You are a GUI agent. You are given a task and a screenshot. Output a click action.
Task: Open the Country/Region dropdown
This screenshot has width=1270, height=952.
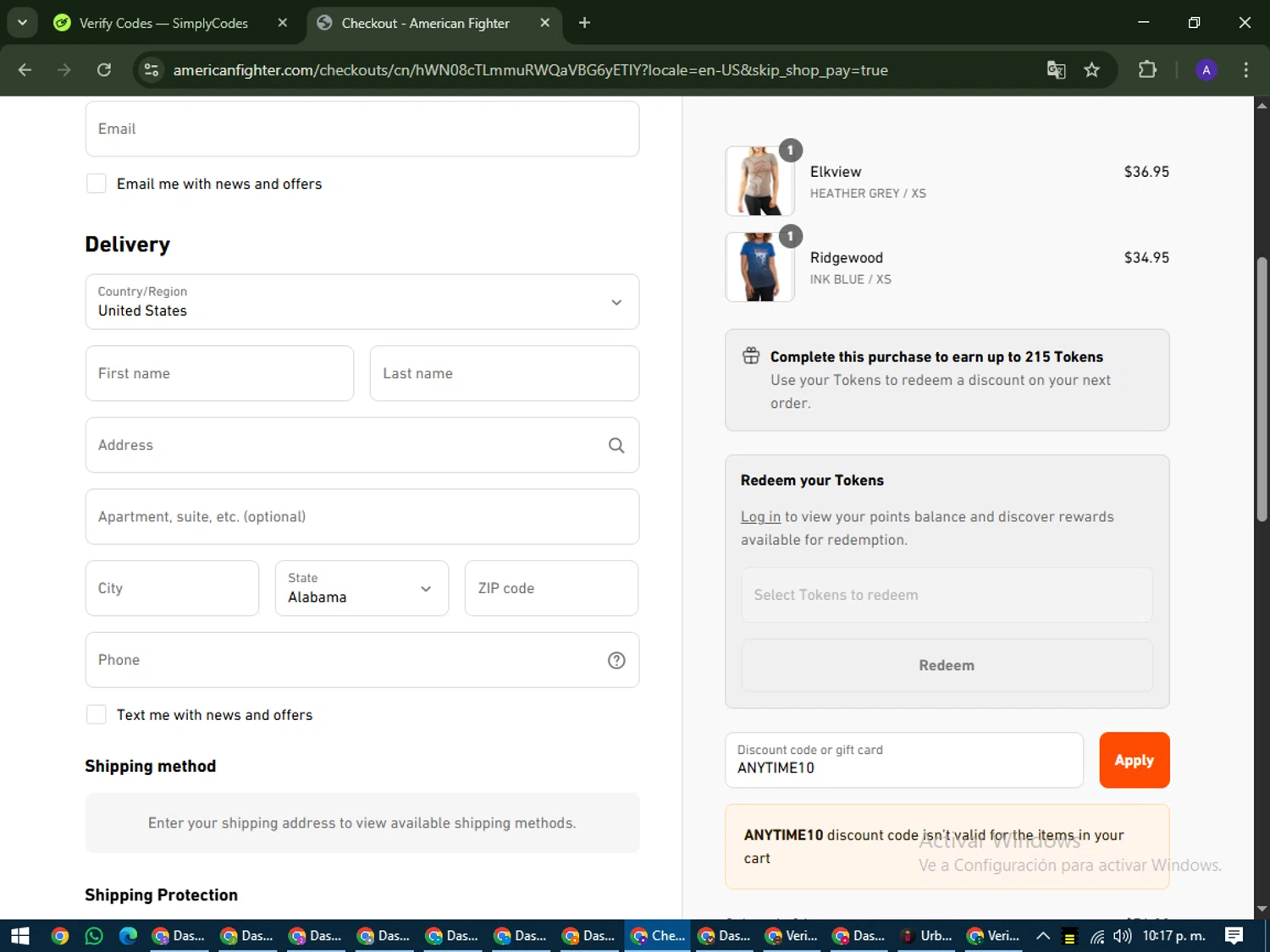point(362,302)
